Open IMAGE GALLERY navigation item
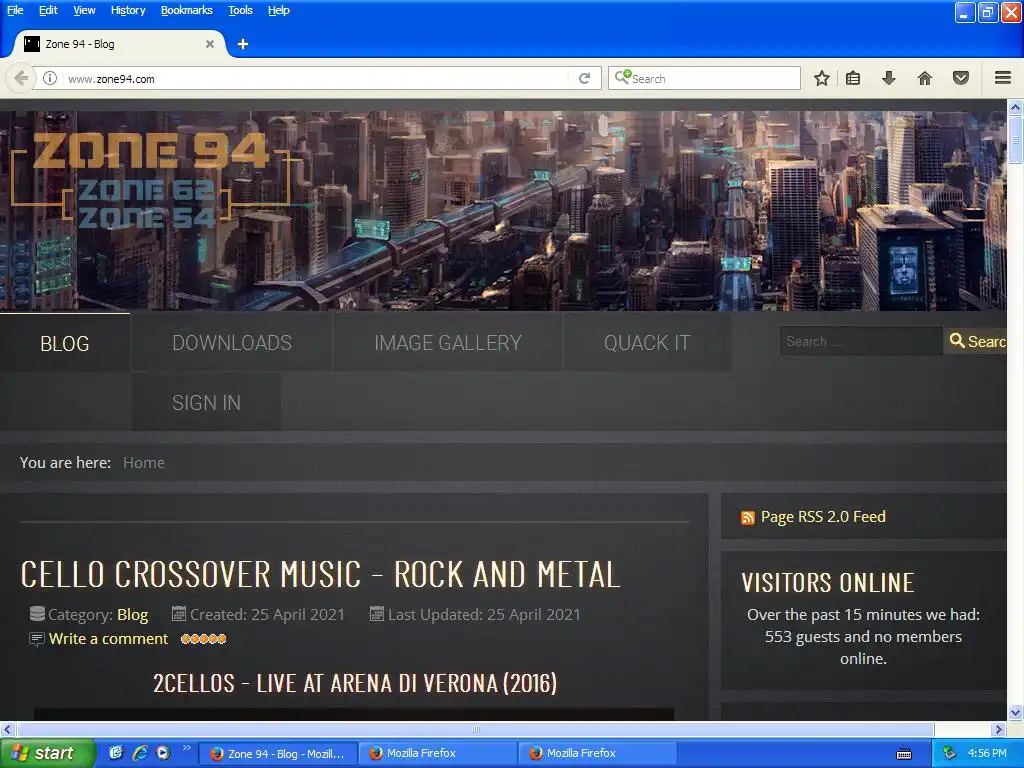The width and height of the screenshot is (1024, 768). (448, 343)
